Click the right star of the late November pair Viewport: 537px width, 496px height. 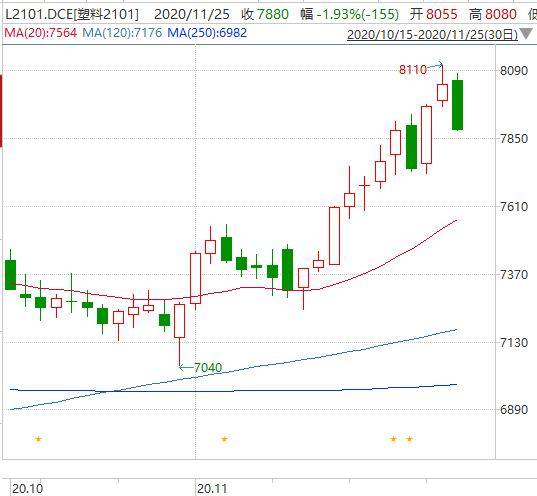pyautogui.click(x=409, y=439)
